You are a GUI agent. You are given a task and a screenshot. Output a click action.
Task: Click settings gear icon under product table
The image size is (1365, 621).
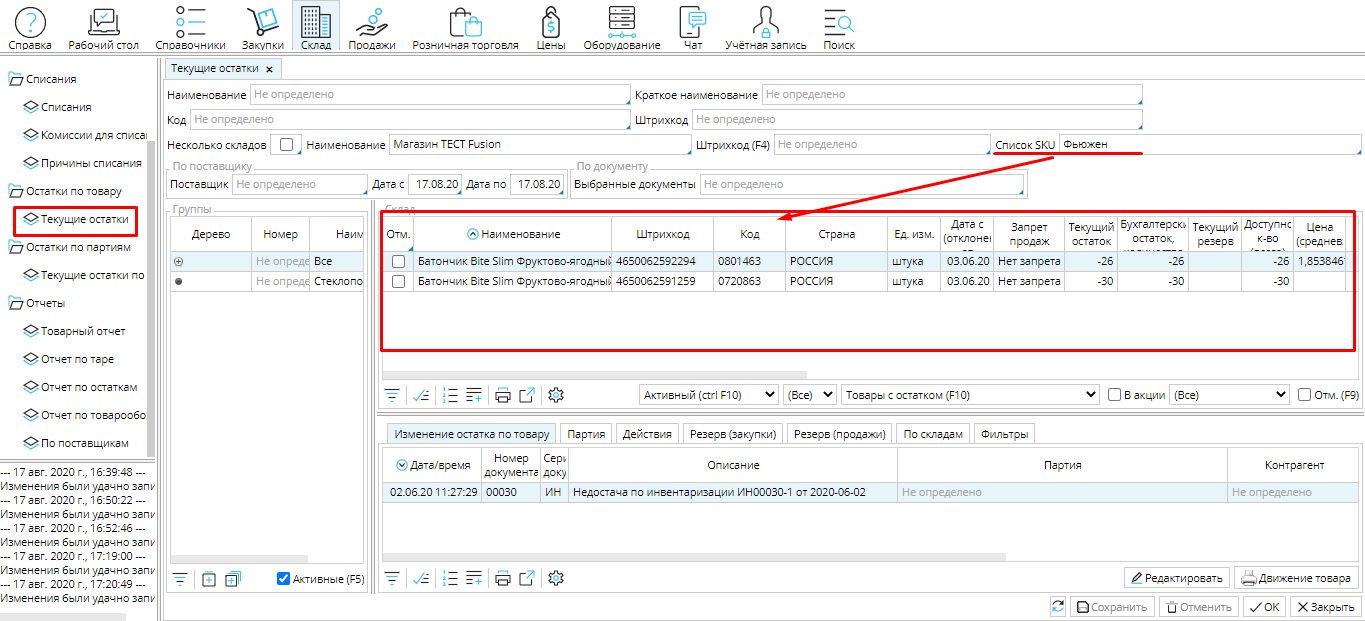point(557,395)
